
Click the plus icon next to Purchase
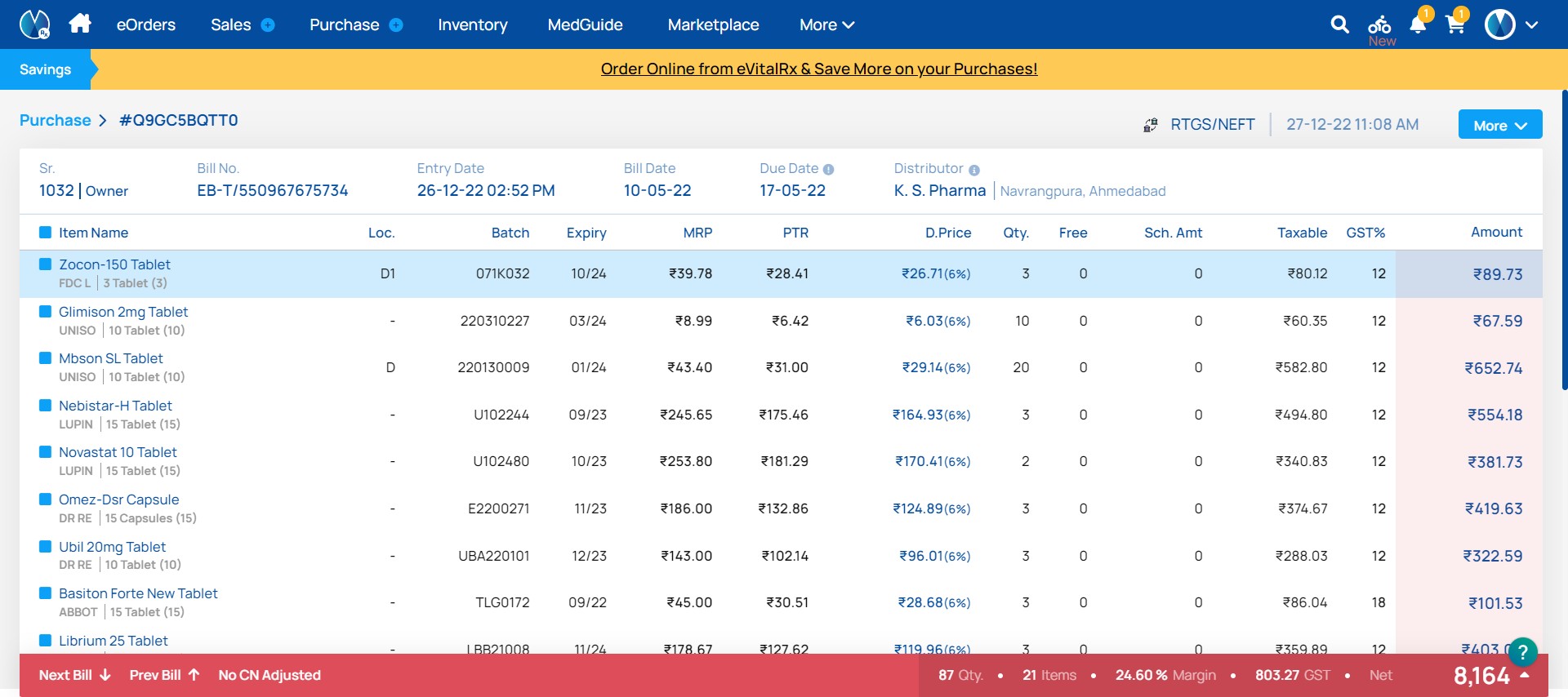(396, 25)
